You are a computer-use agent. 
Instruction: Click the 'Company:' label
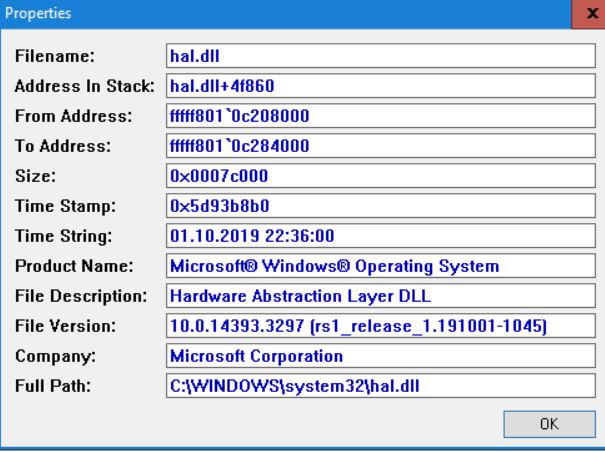(55, 356)
